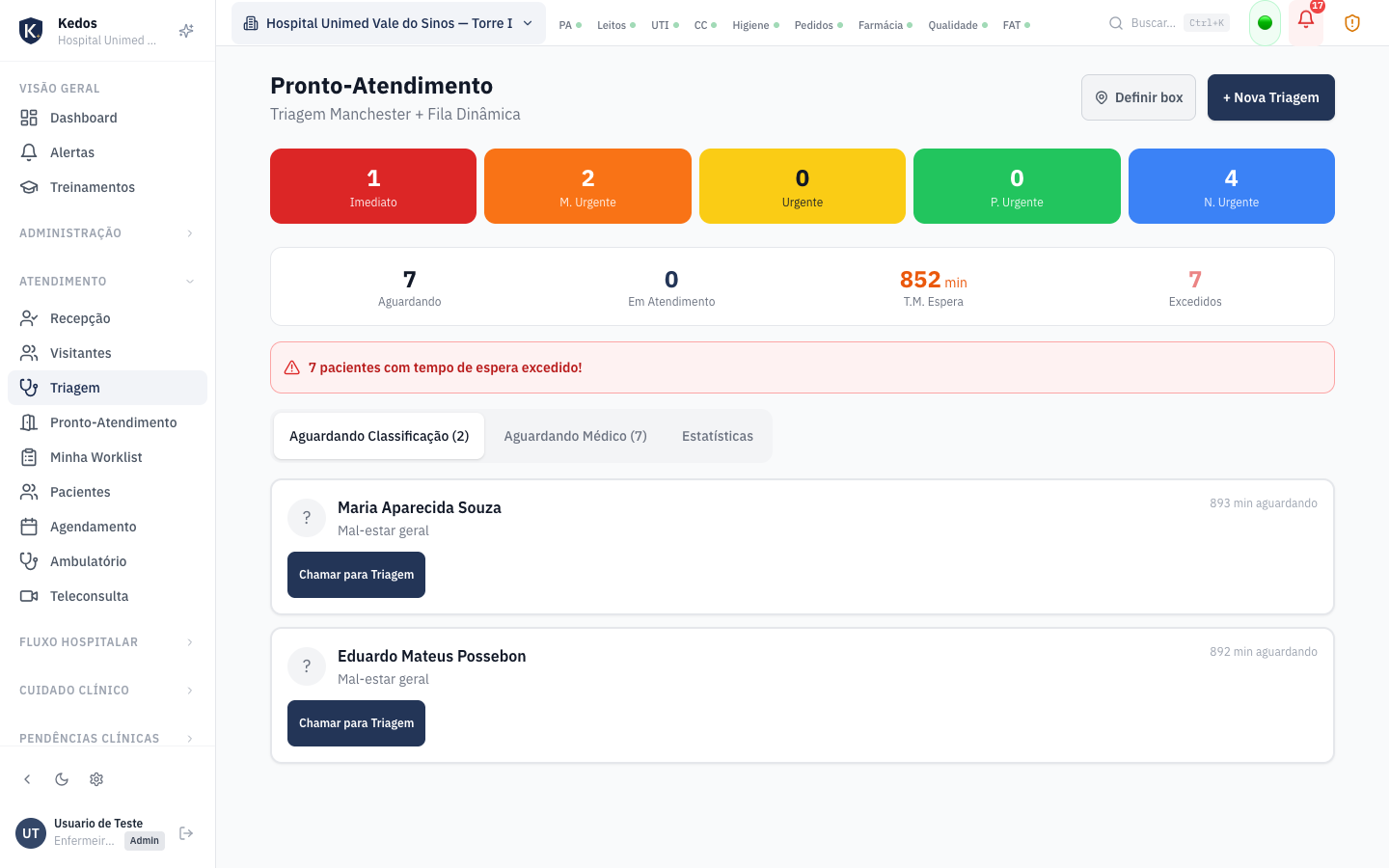1389x868 pixels.
Task: Open Farmácia status in top bar
Action: coord(885,25)
